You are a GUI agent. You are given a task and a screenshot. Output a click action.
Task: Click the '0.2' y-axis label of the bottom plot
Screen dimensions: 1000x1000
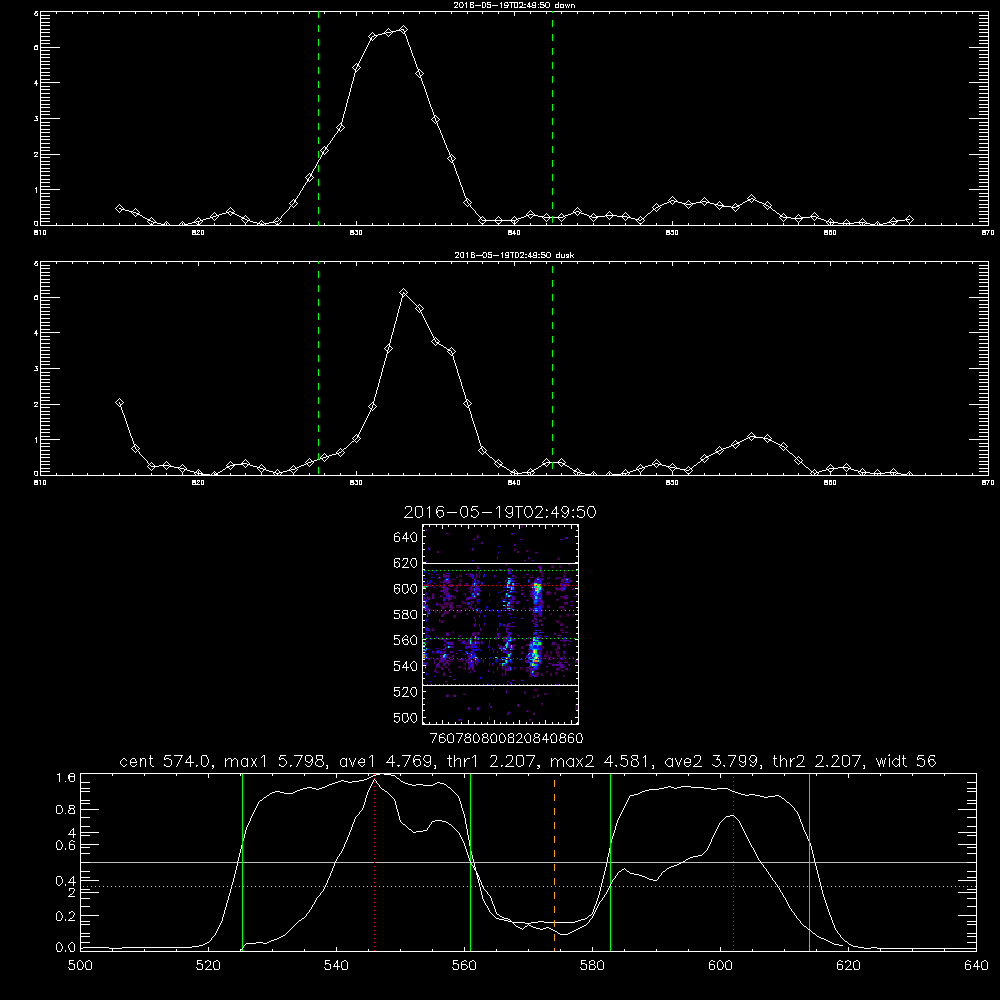pyautogui.click(x=66, y=916)
